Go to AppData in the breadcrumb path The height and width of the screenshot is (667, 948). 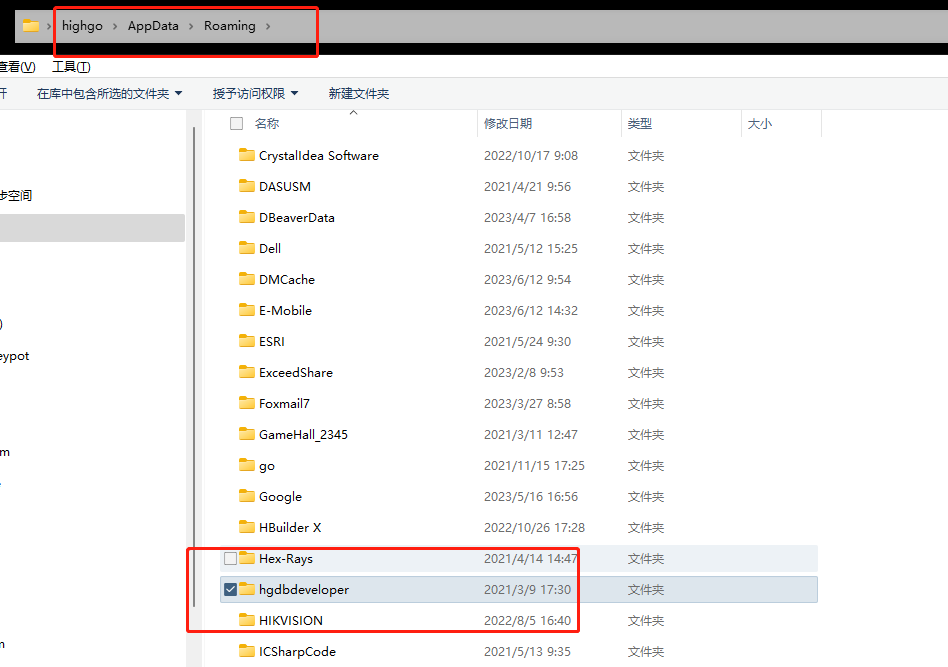pyautogui.click(x=153, y=26)
